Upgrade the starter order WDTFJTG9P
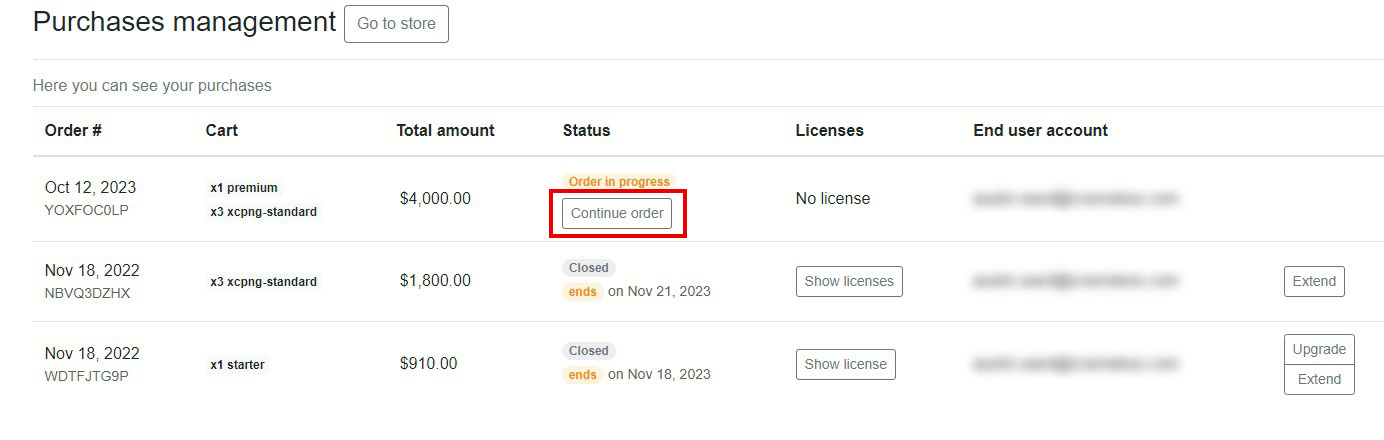This screenshot has width=1384, height=440. (x=1319, y=349)
